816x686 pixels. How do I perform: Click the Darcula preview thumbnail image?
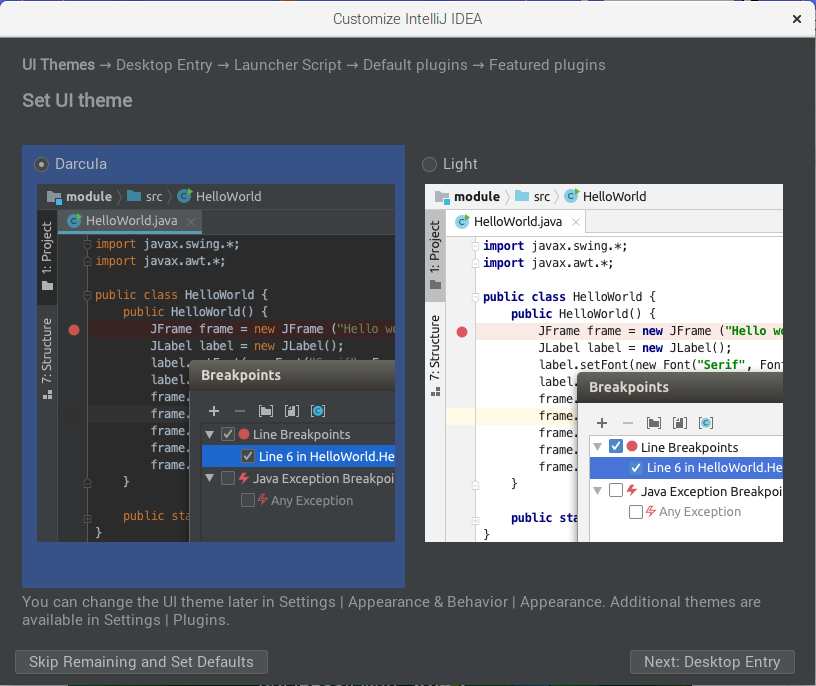[x=216, y=363]
